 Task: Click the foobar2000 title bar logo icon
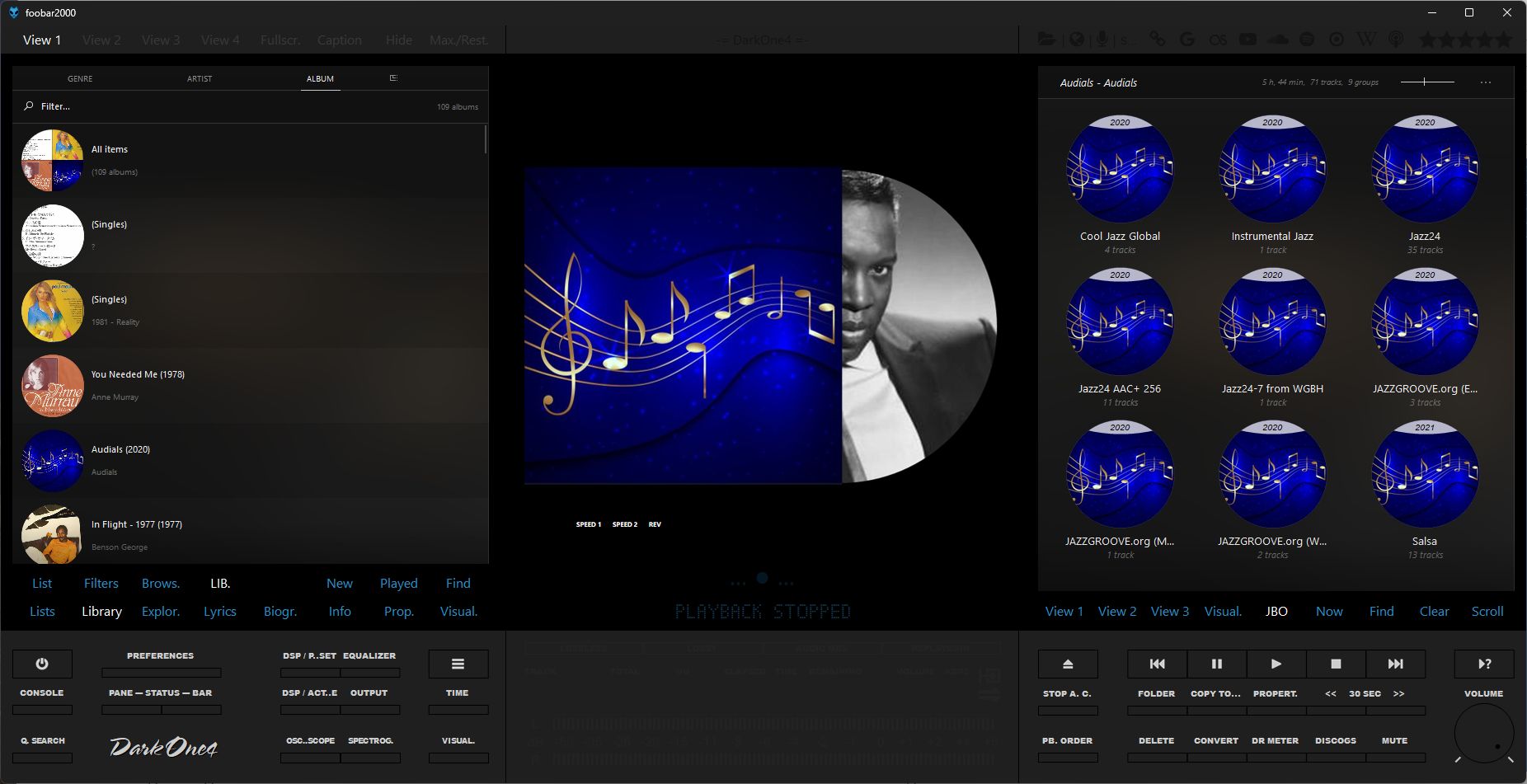coord(13,12)
